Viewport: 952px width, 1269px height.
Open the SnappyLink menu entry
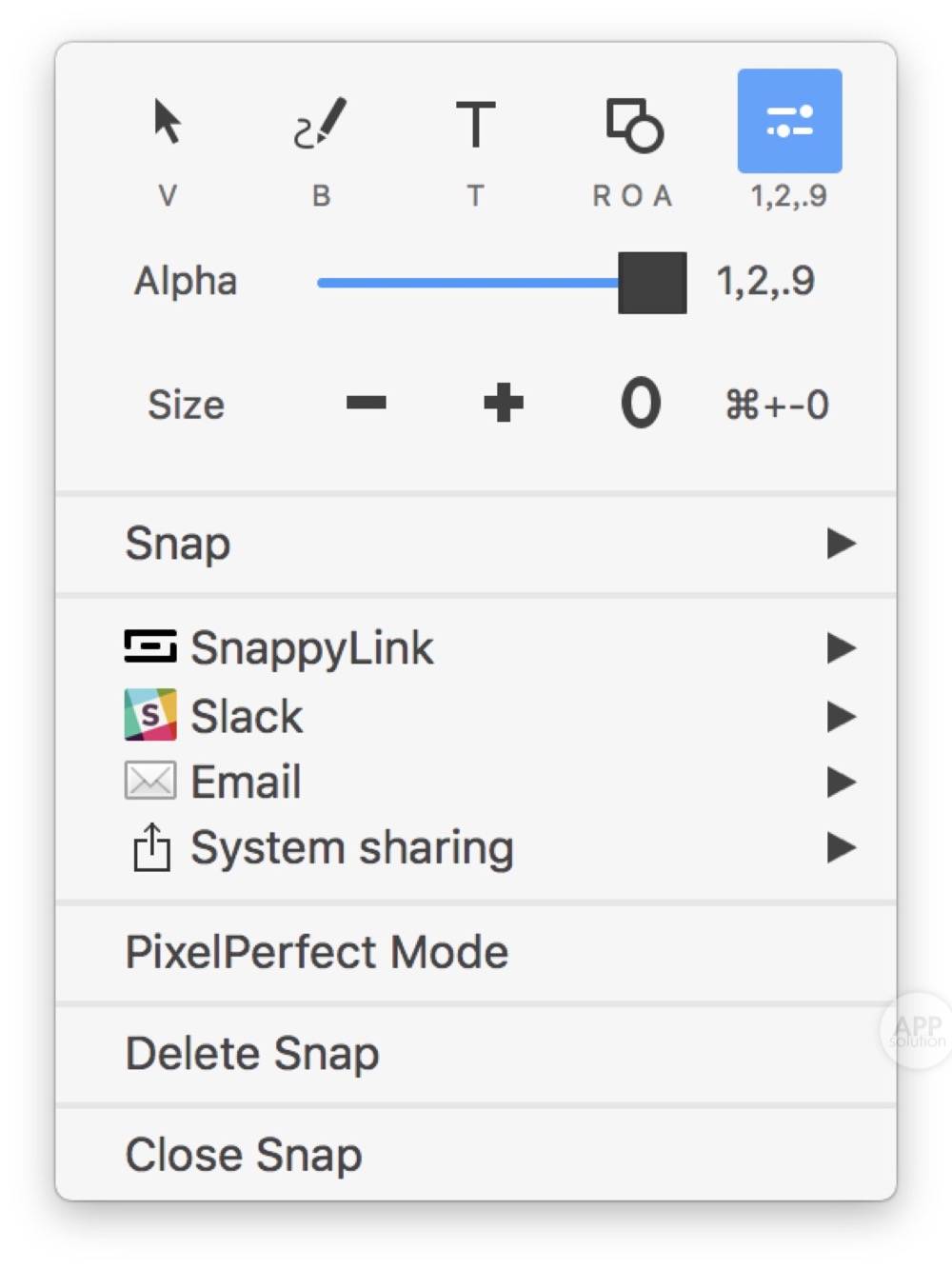312,647
